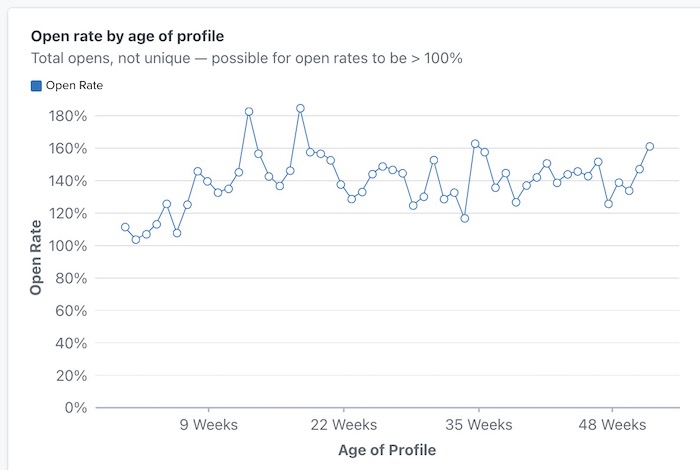The image size is (700, 470).
Task: Select the '9 Weeks' x-axis label
Action: [208, 425]
